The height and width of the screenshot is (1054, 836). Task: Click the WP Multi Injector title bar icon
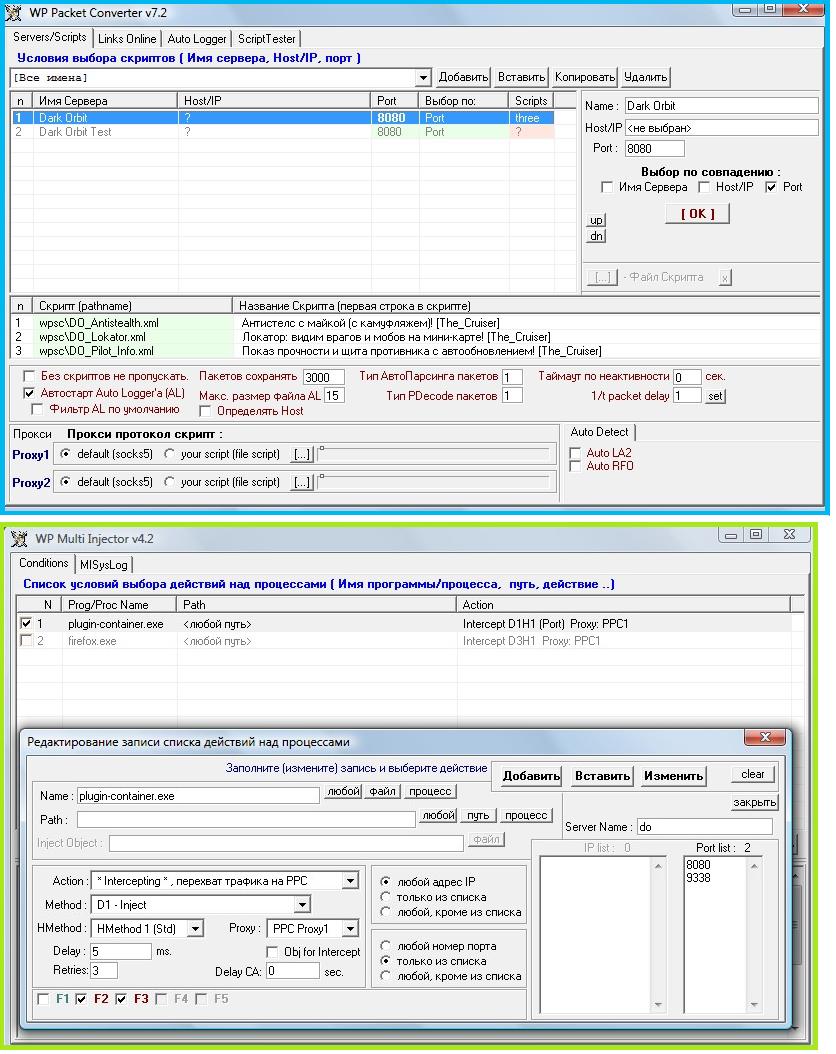pyautogui.click(x=19, y=538)
